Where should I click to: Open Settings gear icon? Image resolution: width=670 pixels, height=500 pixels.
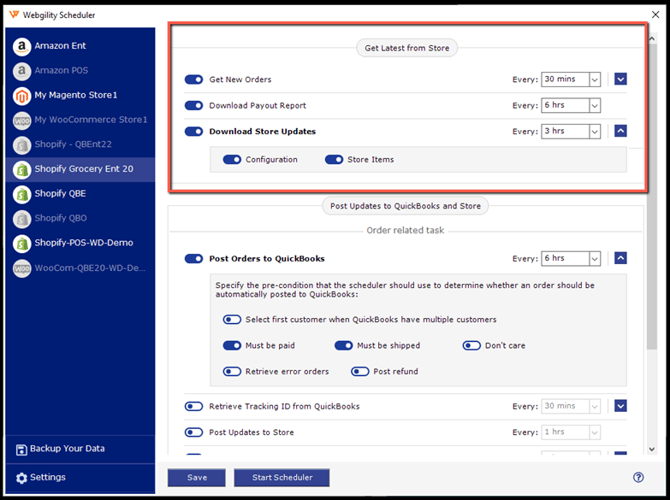pyautogui.click(x=21, y=477)
